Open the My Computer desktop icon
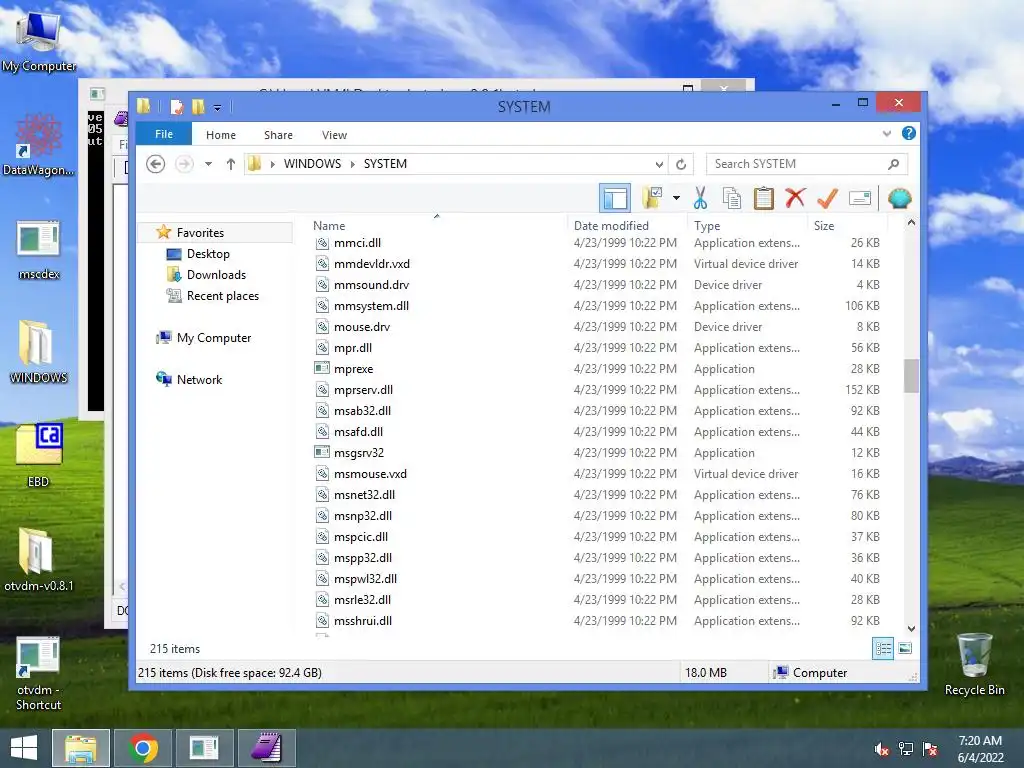 pos(39,40)
